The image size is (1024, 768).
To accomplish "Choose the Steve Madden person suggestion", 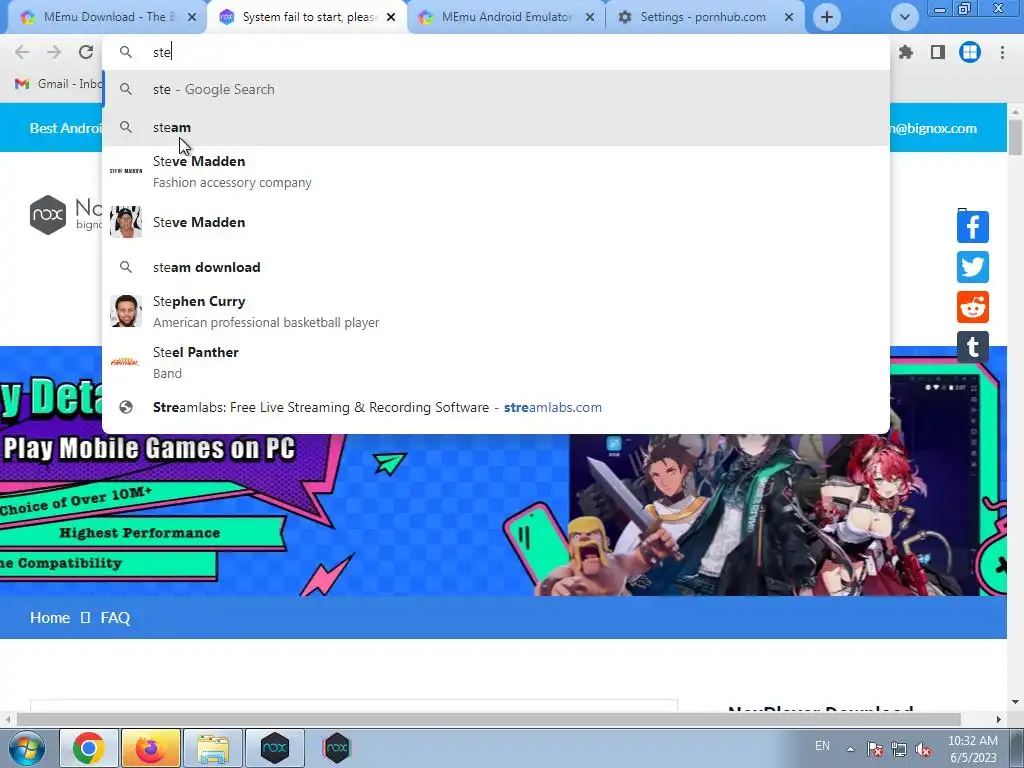I will (496, 223).
